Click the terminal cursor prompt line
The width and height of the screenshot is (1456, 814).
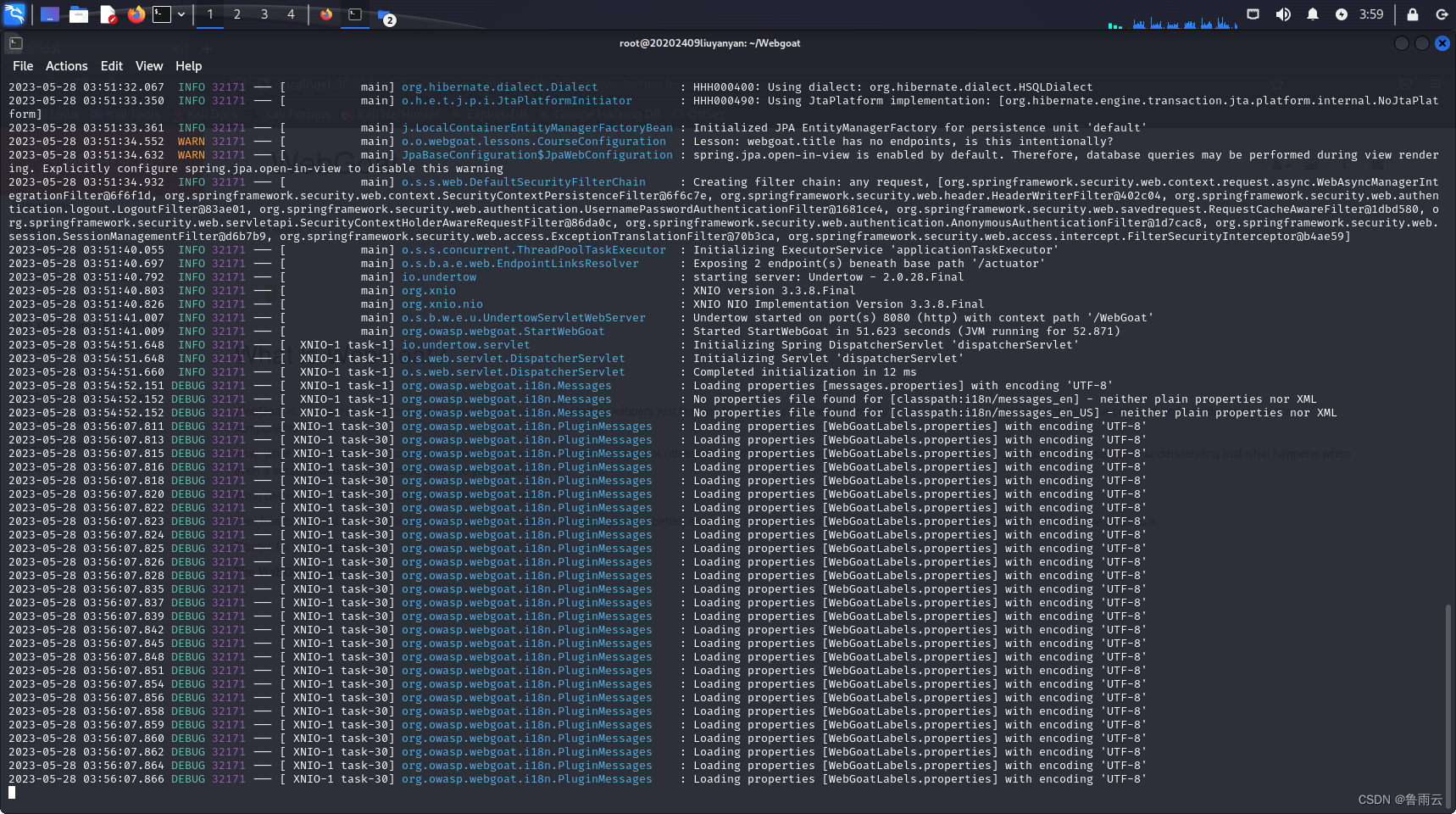(x=12, y=793)
